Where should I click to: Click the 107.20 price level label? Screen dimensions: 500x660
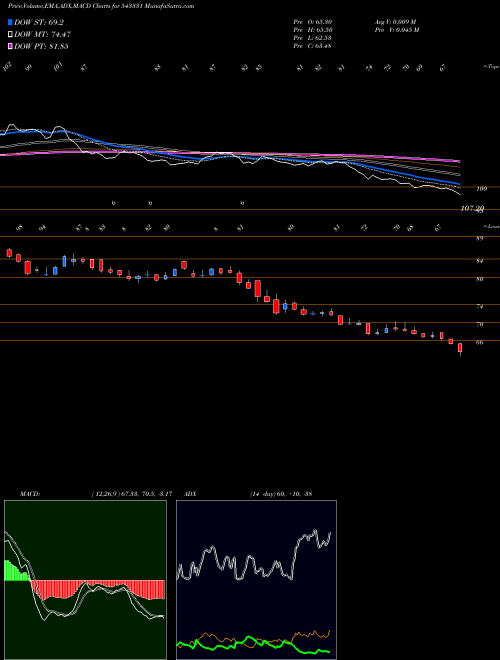point(473,208)
